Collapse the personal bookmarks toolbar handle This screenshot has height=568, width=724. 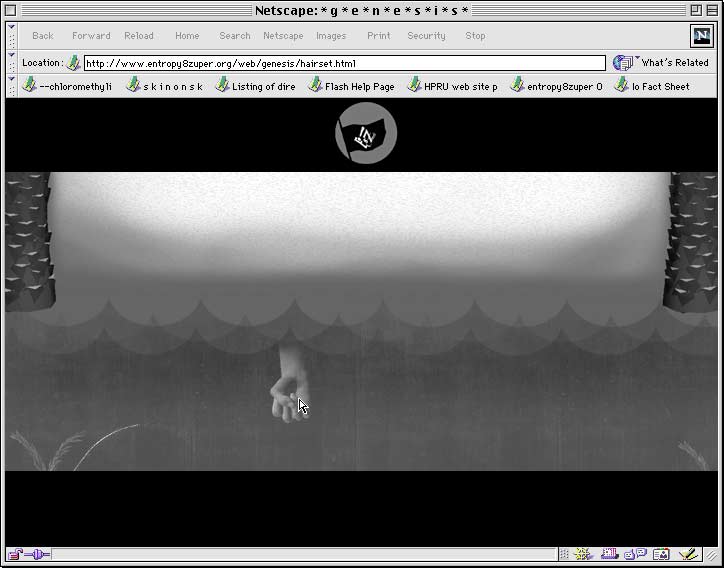12,86
